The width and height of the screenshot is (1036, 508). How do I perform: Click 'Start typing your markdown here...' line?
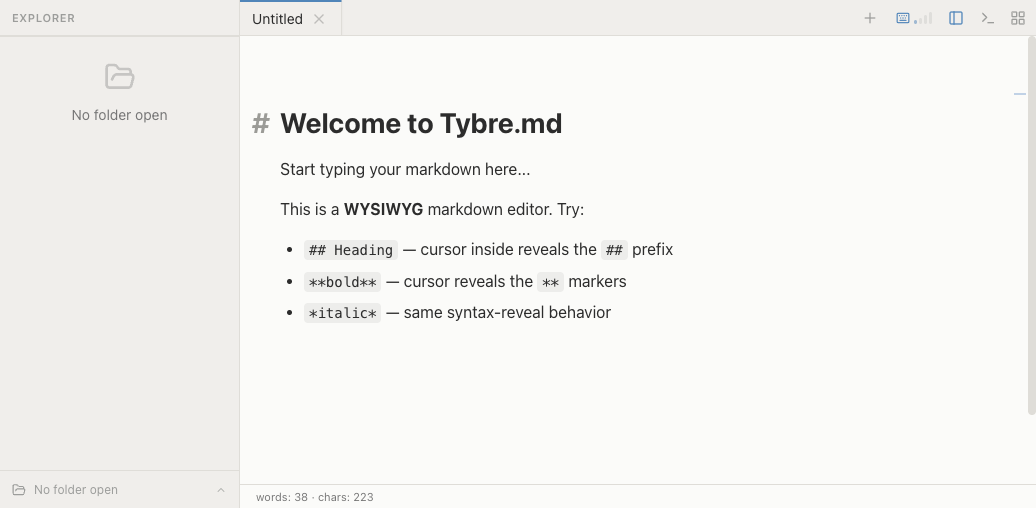tap(405, 169)
